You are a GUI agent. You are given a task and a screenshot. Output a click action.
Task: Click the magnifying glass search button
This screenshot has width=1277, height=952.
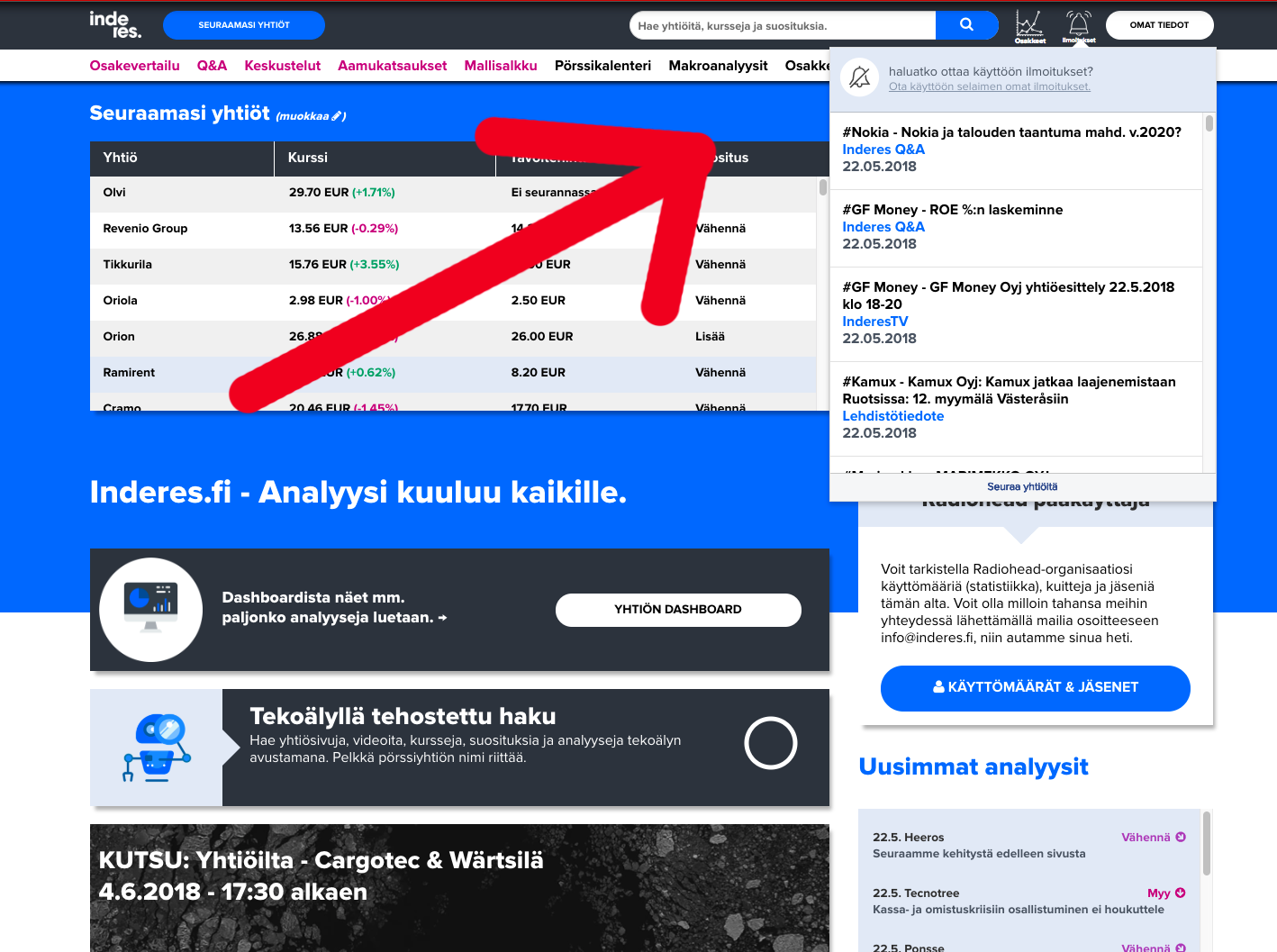(966, 25)
